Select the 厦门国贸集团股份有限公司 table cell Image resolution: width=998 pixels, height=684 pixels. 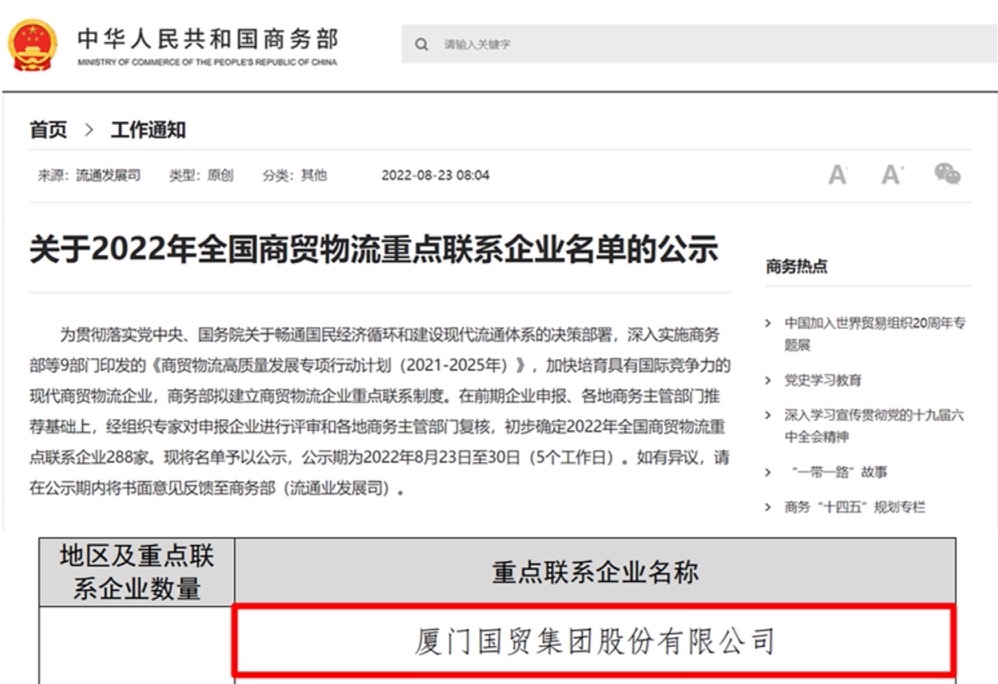pyautogui.click(x=594, y=641)
